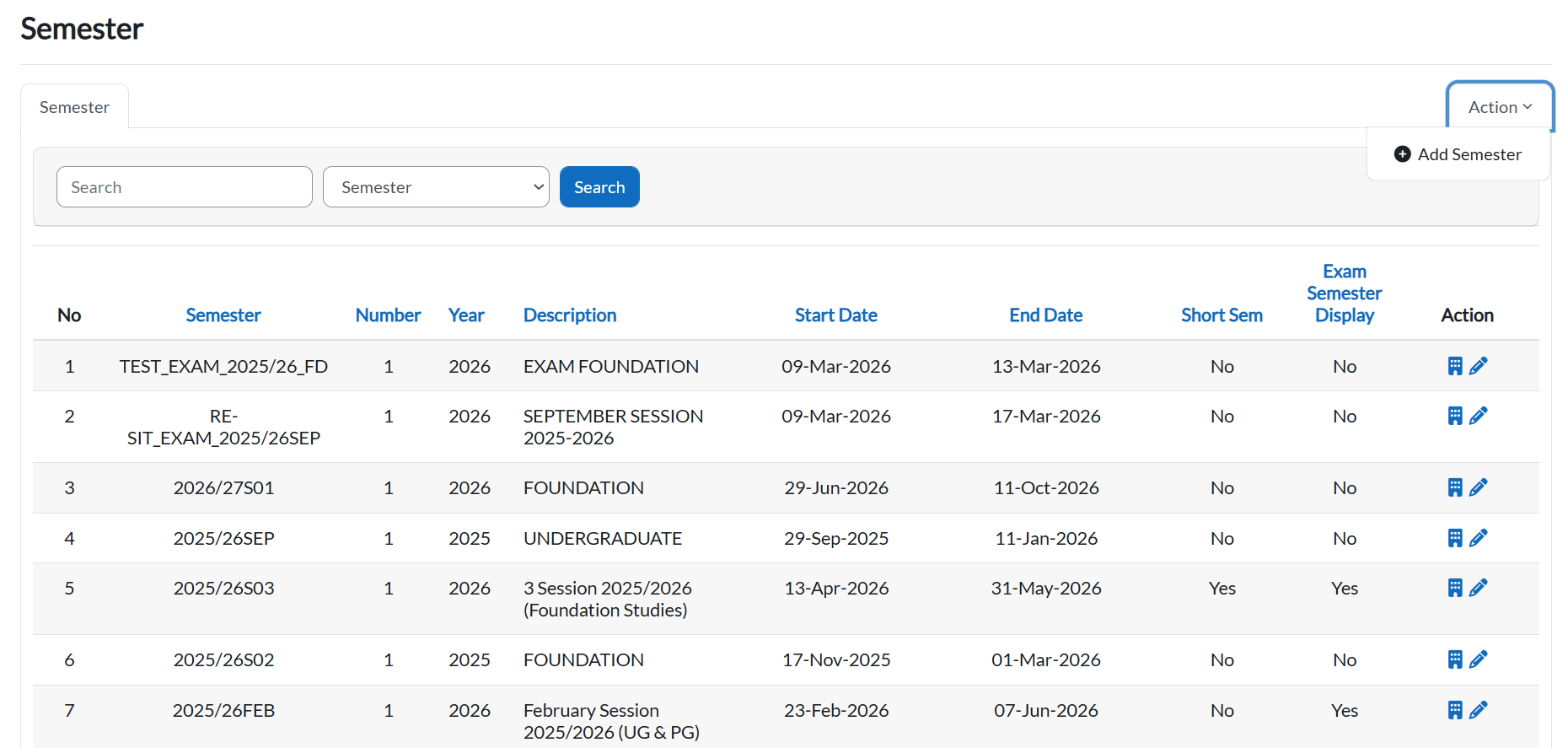Sort table by Number column header

388,315
